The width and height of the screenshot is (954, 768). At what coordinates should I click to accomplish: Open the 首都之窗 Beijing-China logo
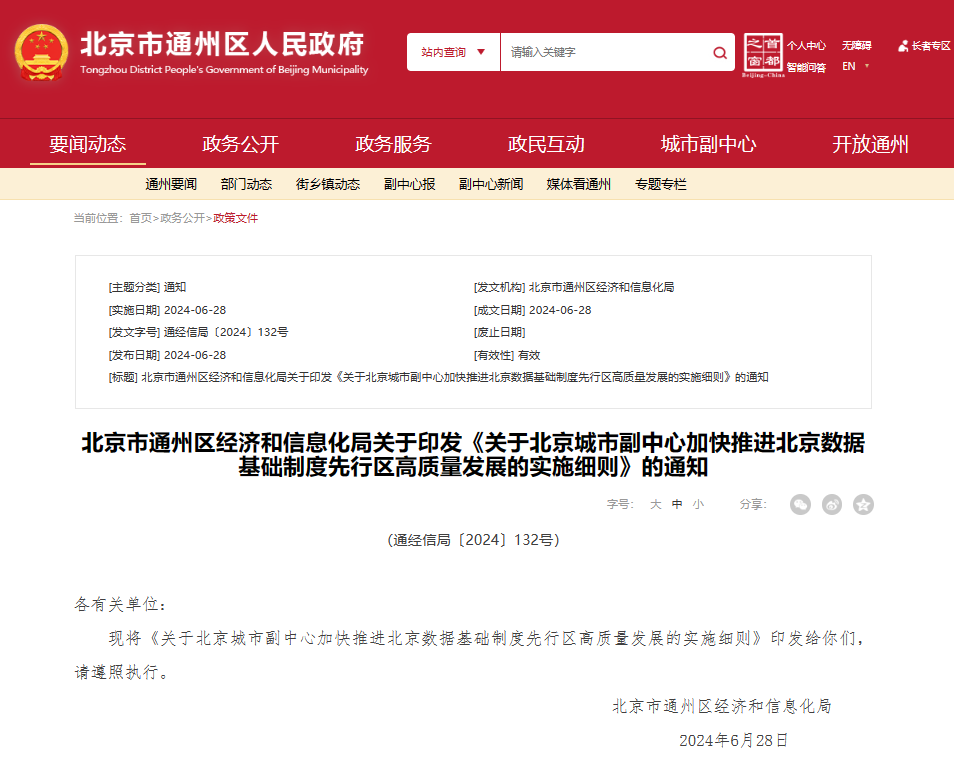(x=761, y=55)
